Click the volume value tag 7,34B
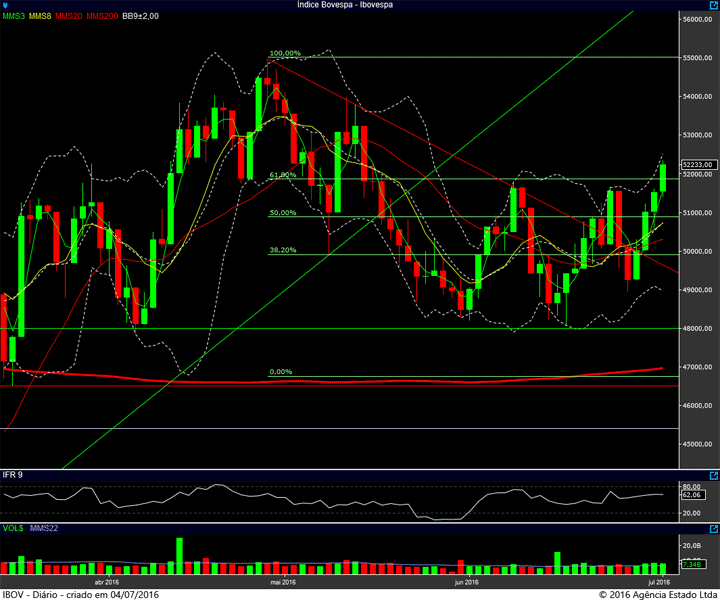This screenshot has width=720, height=600. tap(692, 564)
